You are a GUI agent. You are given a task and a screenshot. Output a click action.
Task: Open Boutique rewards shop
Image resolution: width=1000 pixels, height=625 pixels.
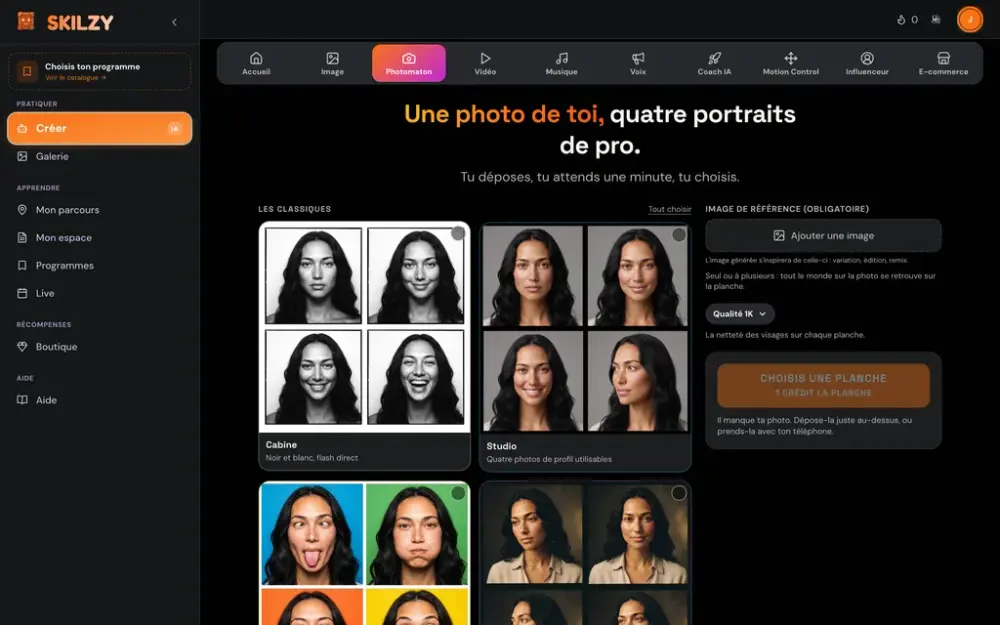coord(99,347)
